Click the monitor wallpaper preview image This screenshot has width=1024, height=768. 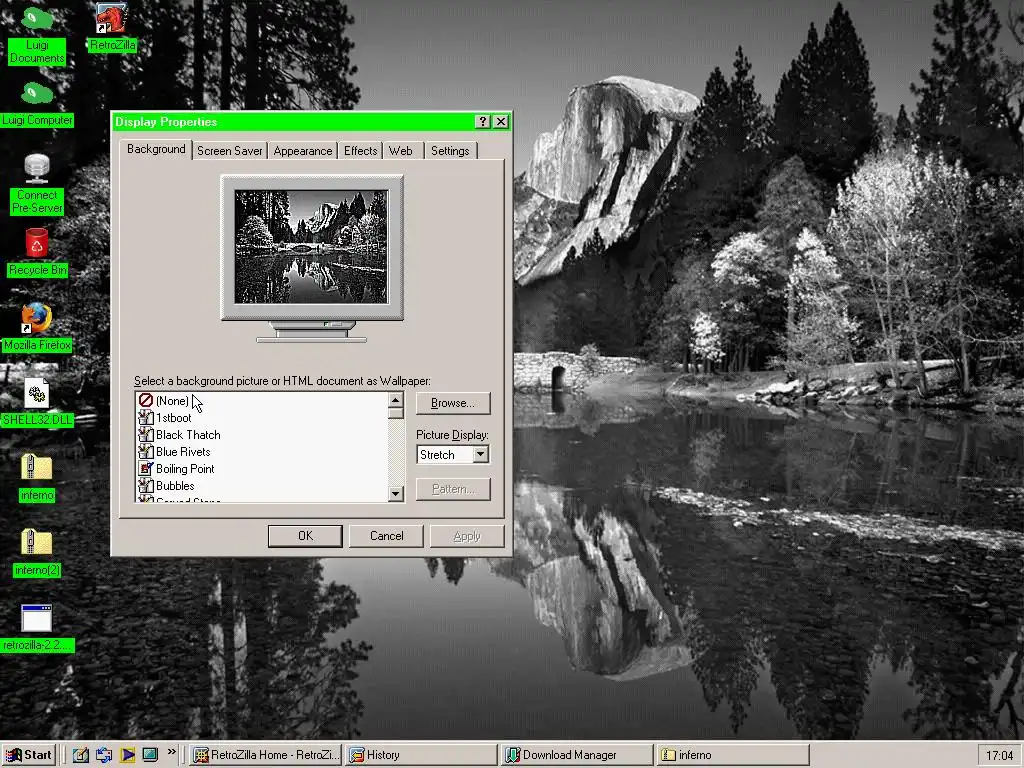(x=311, y=247)
